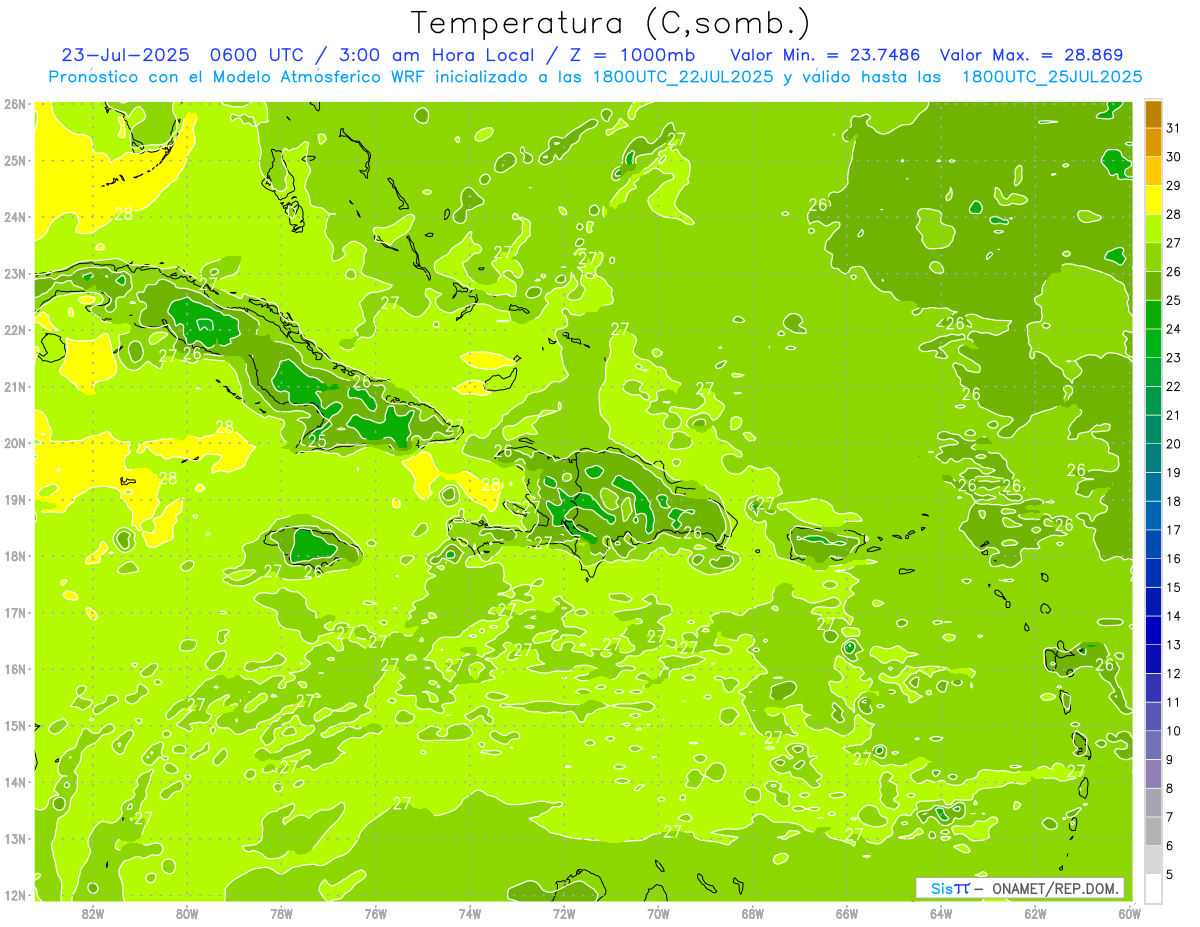Pick the lime legend swatch between 27 and 28

point(1153,228)
